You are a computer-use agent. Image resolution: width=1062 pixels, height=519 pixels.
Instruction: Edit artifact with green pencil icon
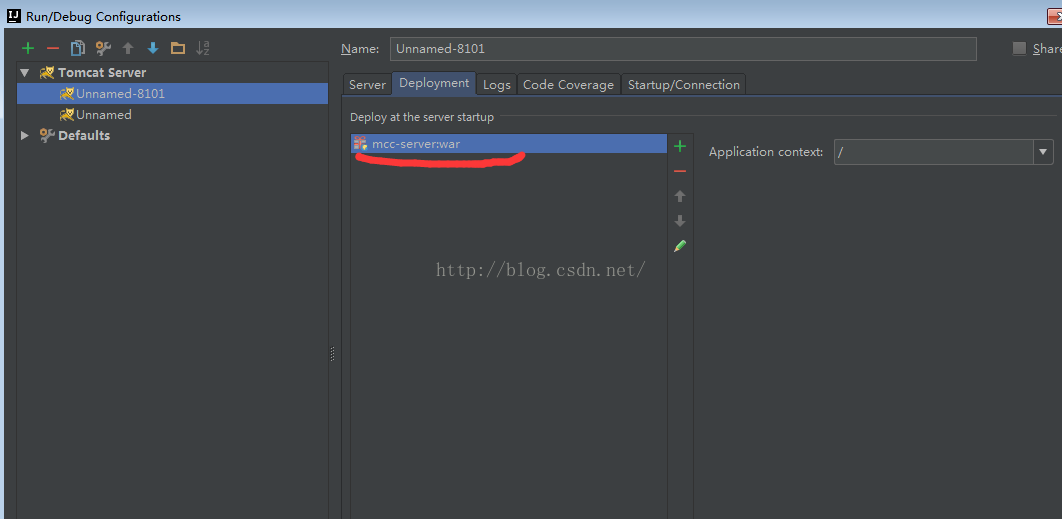(680, 246)
